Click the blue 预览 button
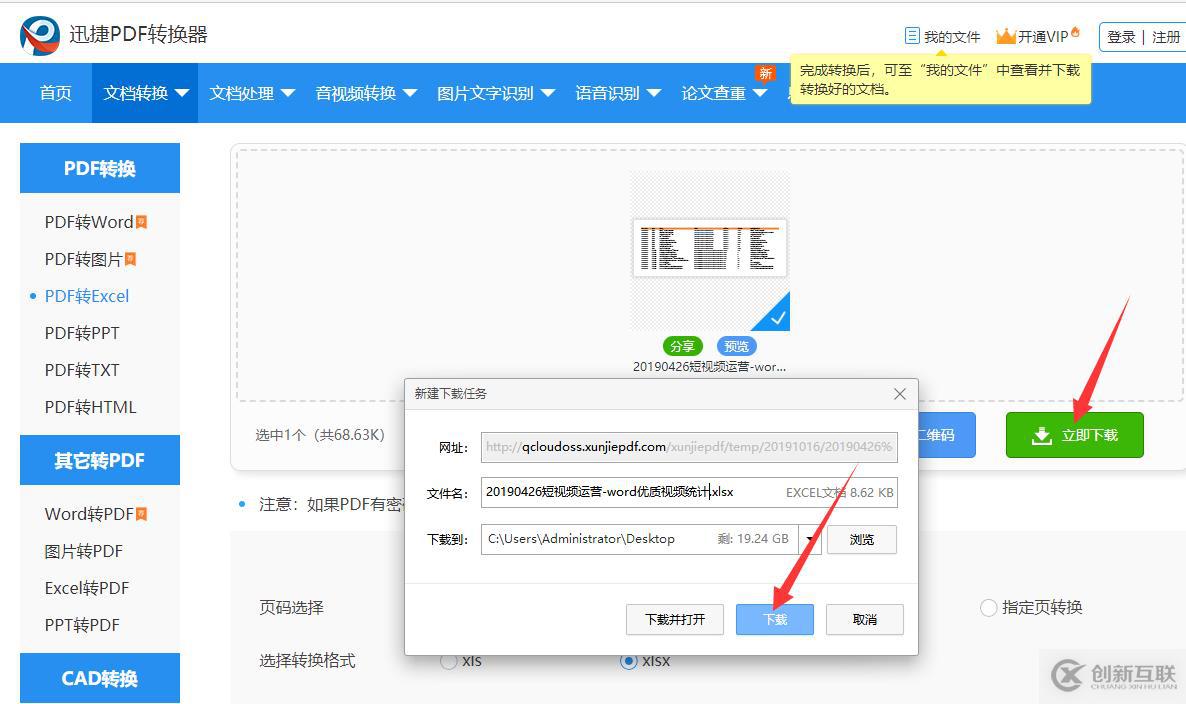 [x=736, y=346]
